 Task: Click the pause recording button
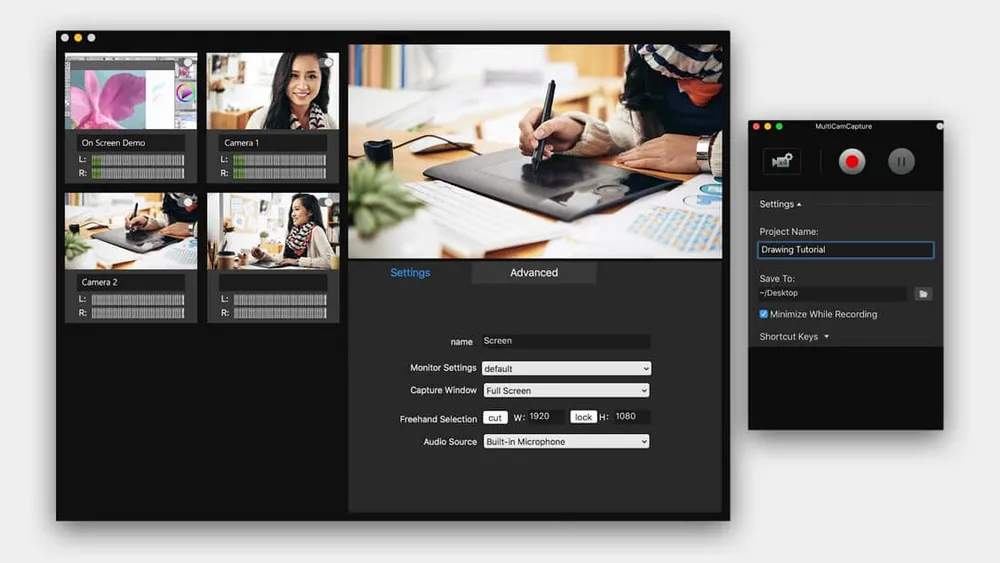(x=901, y=161)
